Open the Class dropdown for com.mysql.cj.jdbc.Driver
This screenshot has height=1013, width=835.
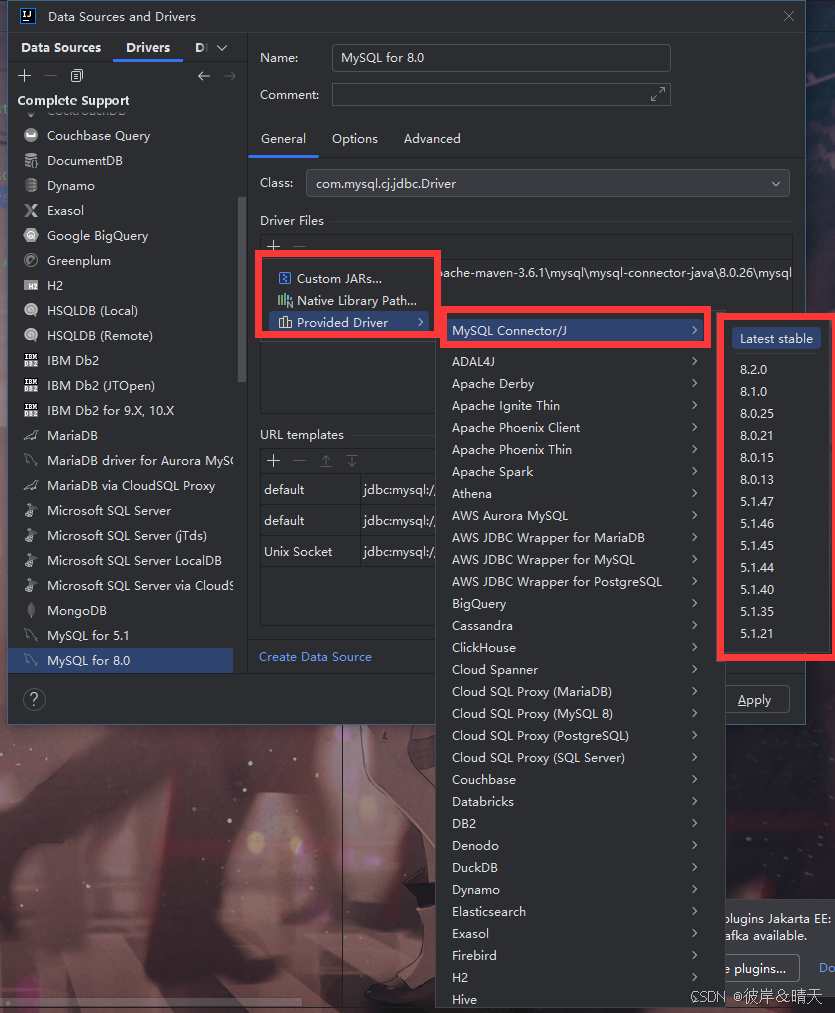click(x=776, y=183)
